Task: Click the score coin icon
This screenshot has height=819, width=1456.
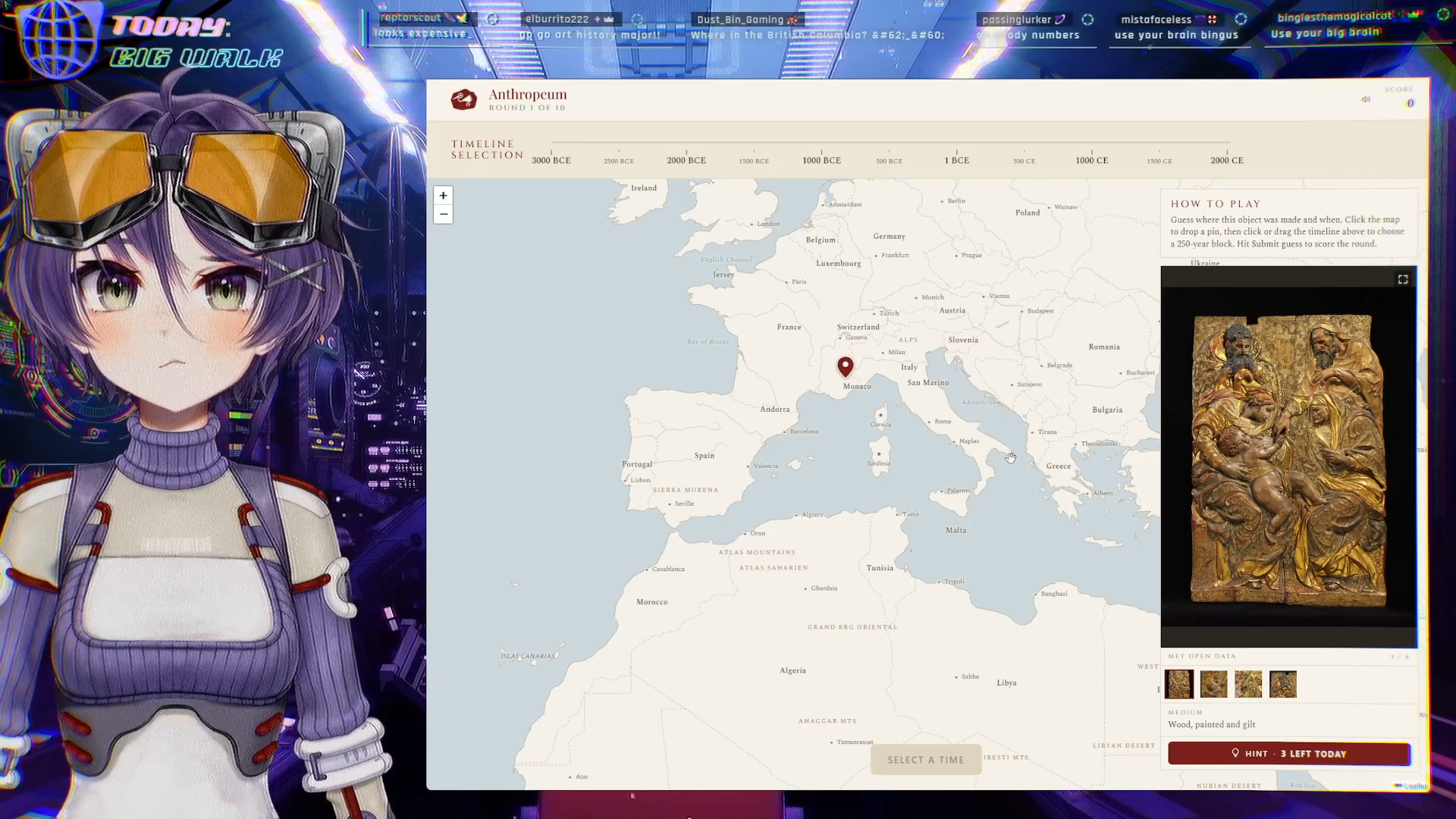Action: click(x=1410, y=103)
